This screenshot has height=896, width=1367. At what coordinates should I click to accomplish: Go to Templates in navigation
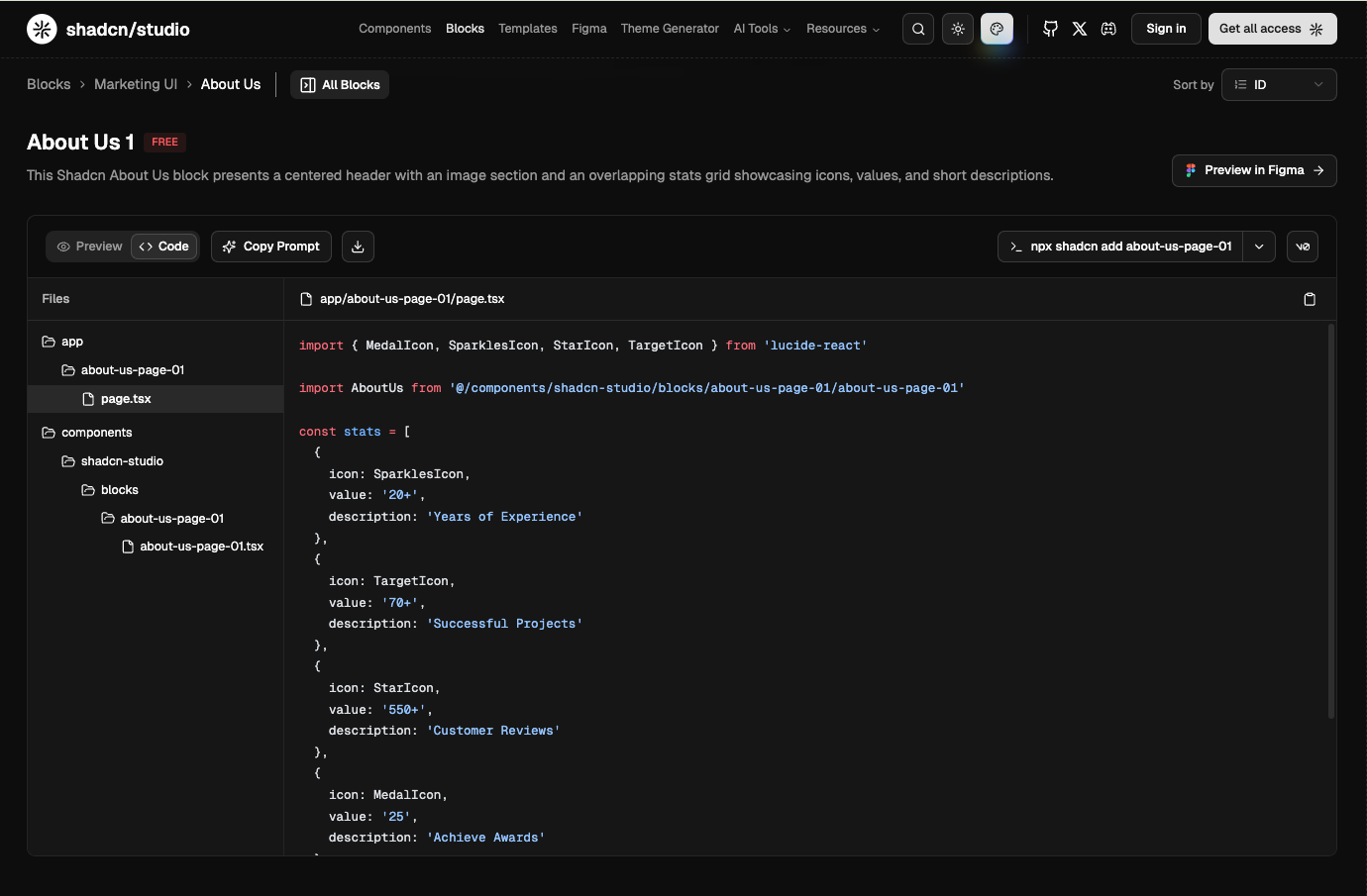click(527, 29)
